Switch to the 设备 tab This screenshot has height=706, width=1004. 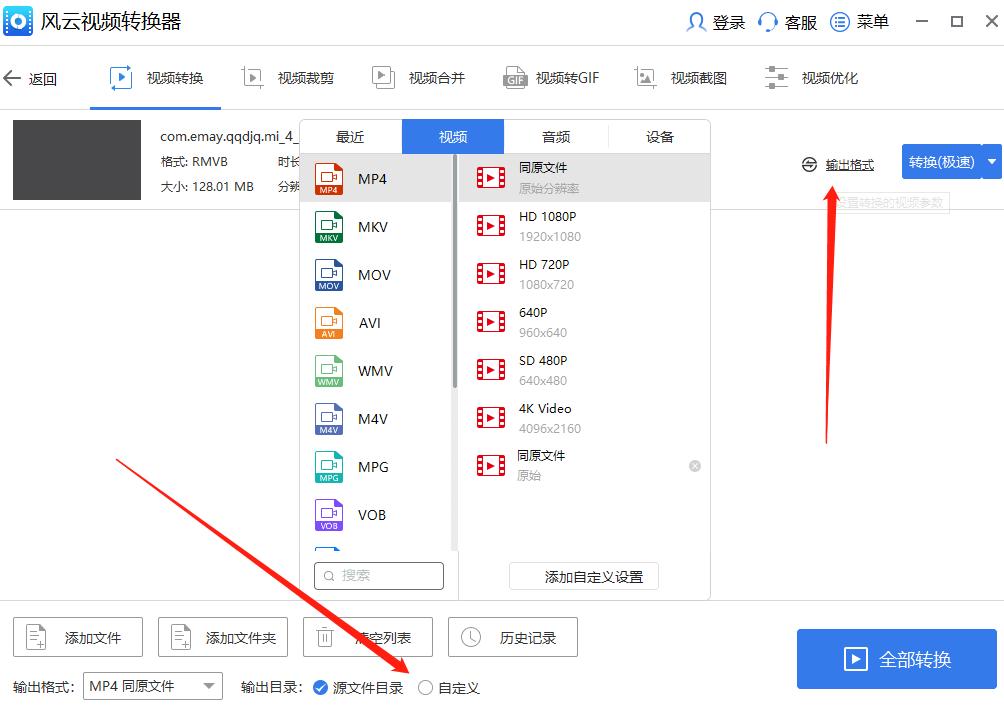click(x=658, y=136)
